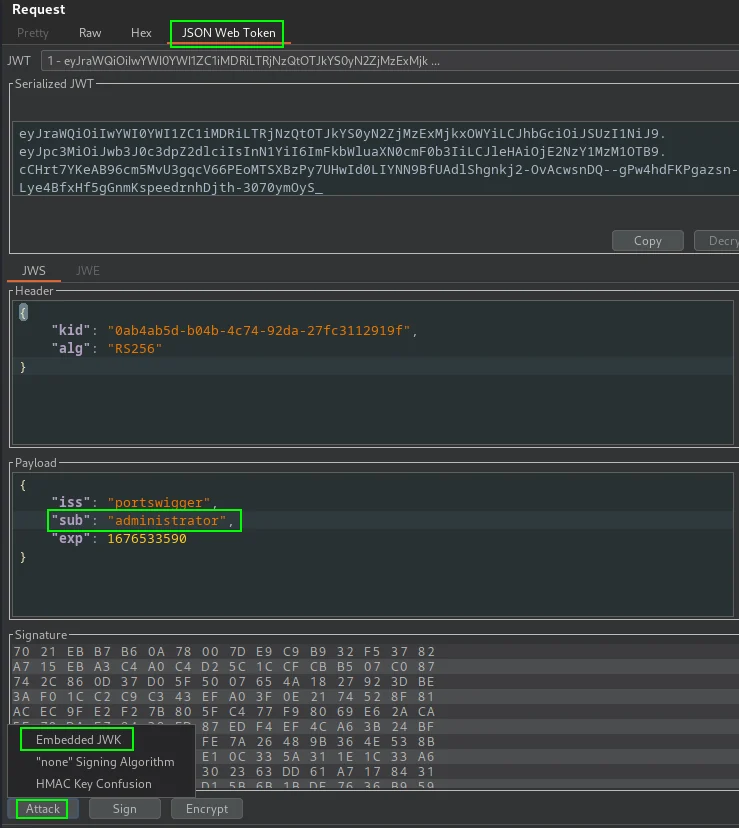This screenshot has width=739, height=828.
Task: Open the Hex request tab
Action: [141, 33]
